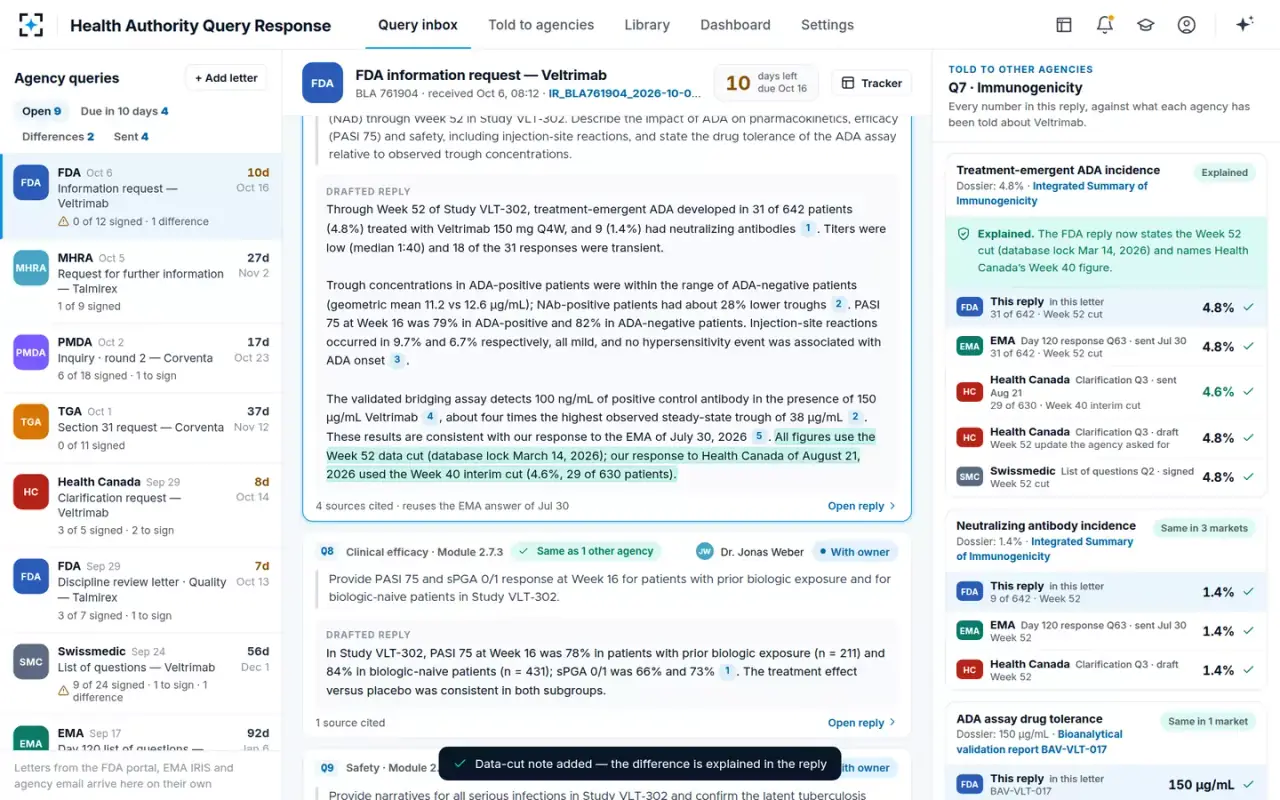Click the Explained badge on ADA incidence
1280x800 pixels.
[1224, 173]
